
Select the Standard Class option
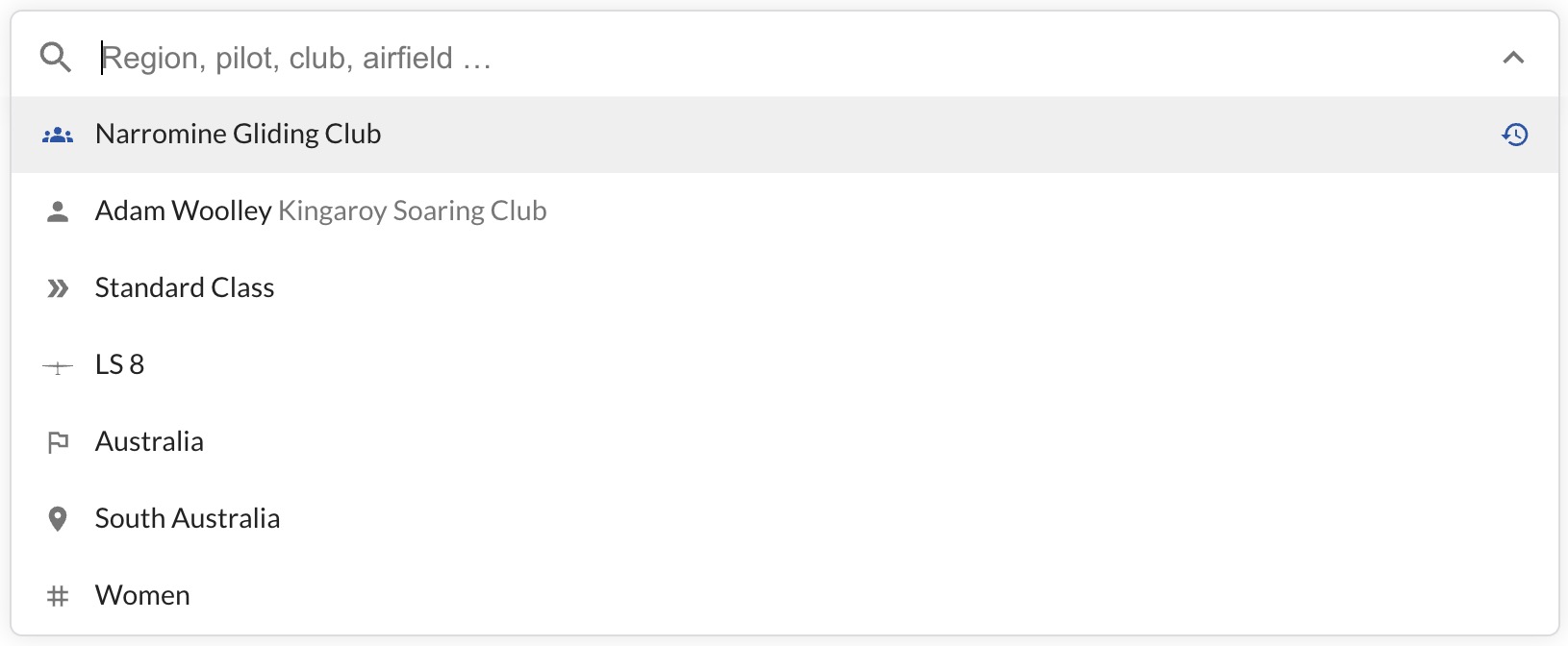(x=785, y=288)
